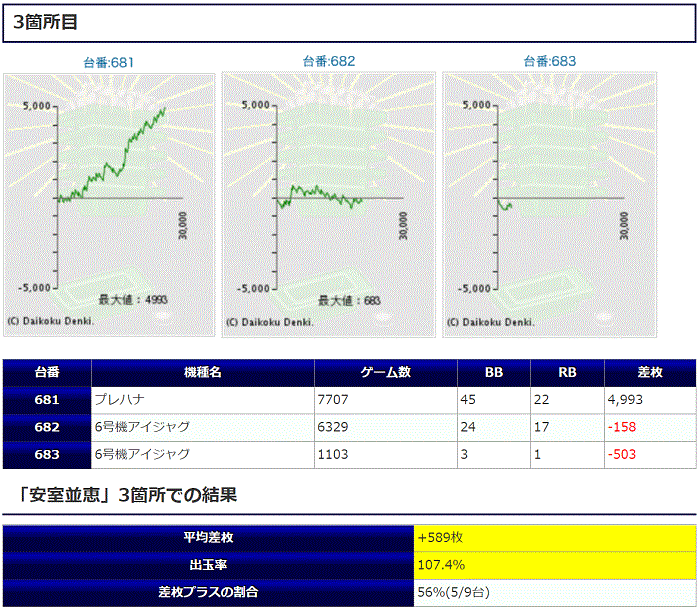The image size is (700, 611).
Task: Click 最大値：4993 on the 681 graph
Action: coord(133,300)
